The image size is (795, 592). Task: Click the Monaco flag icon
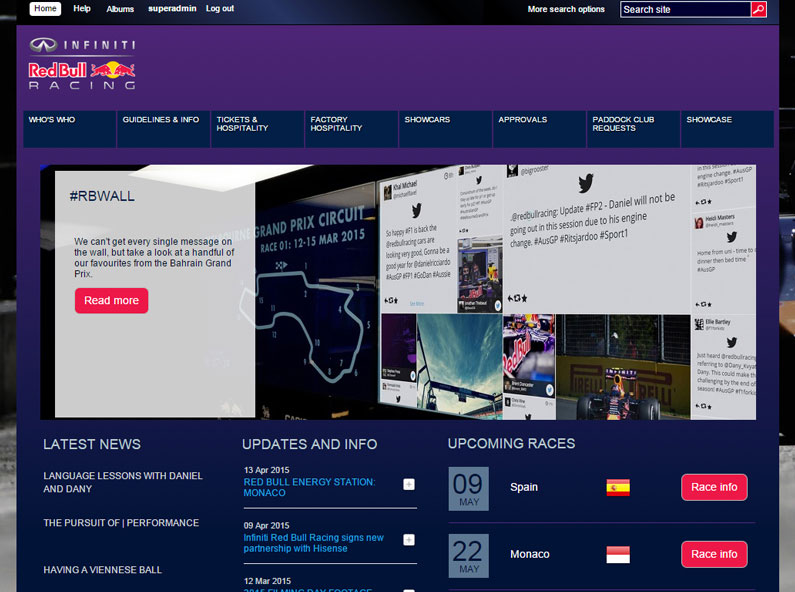(618, 554)
